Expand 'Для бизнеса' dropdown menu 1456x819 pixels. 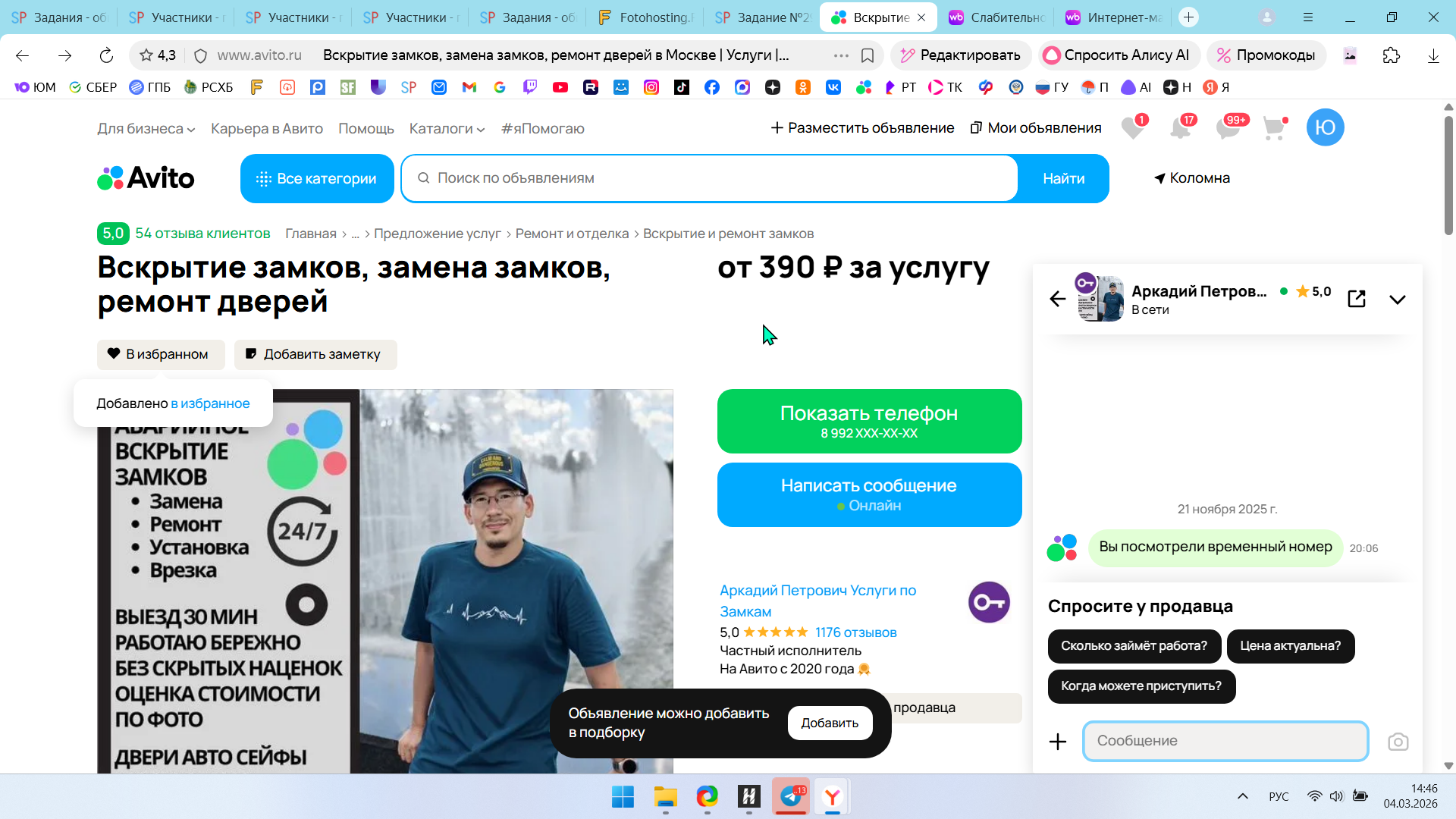(x=146, y=129)
